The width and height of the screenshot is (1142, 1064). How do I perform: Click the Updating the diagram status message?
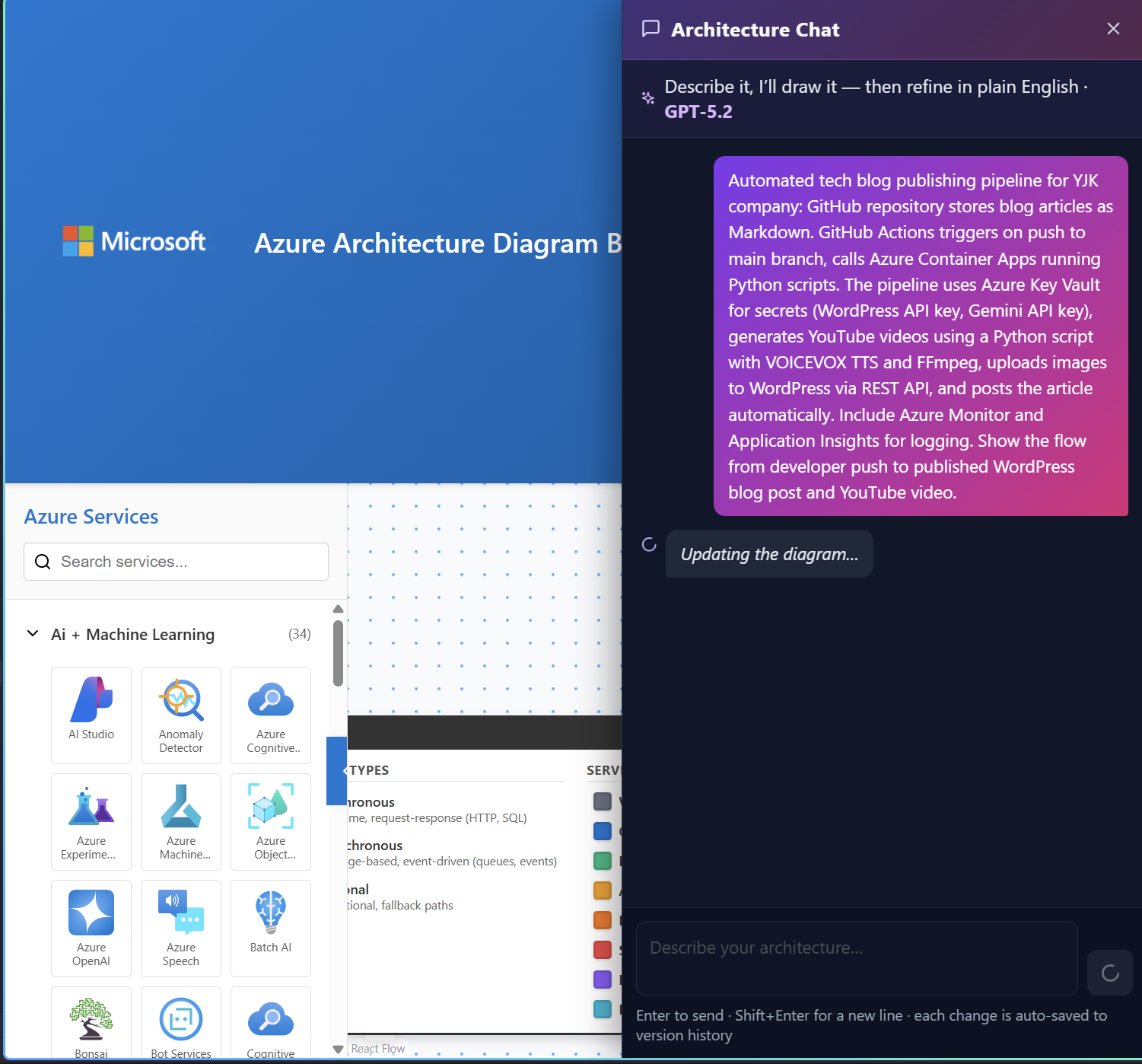click(x=769, y=554)
